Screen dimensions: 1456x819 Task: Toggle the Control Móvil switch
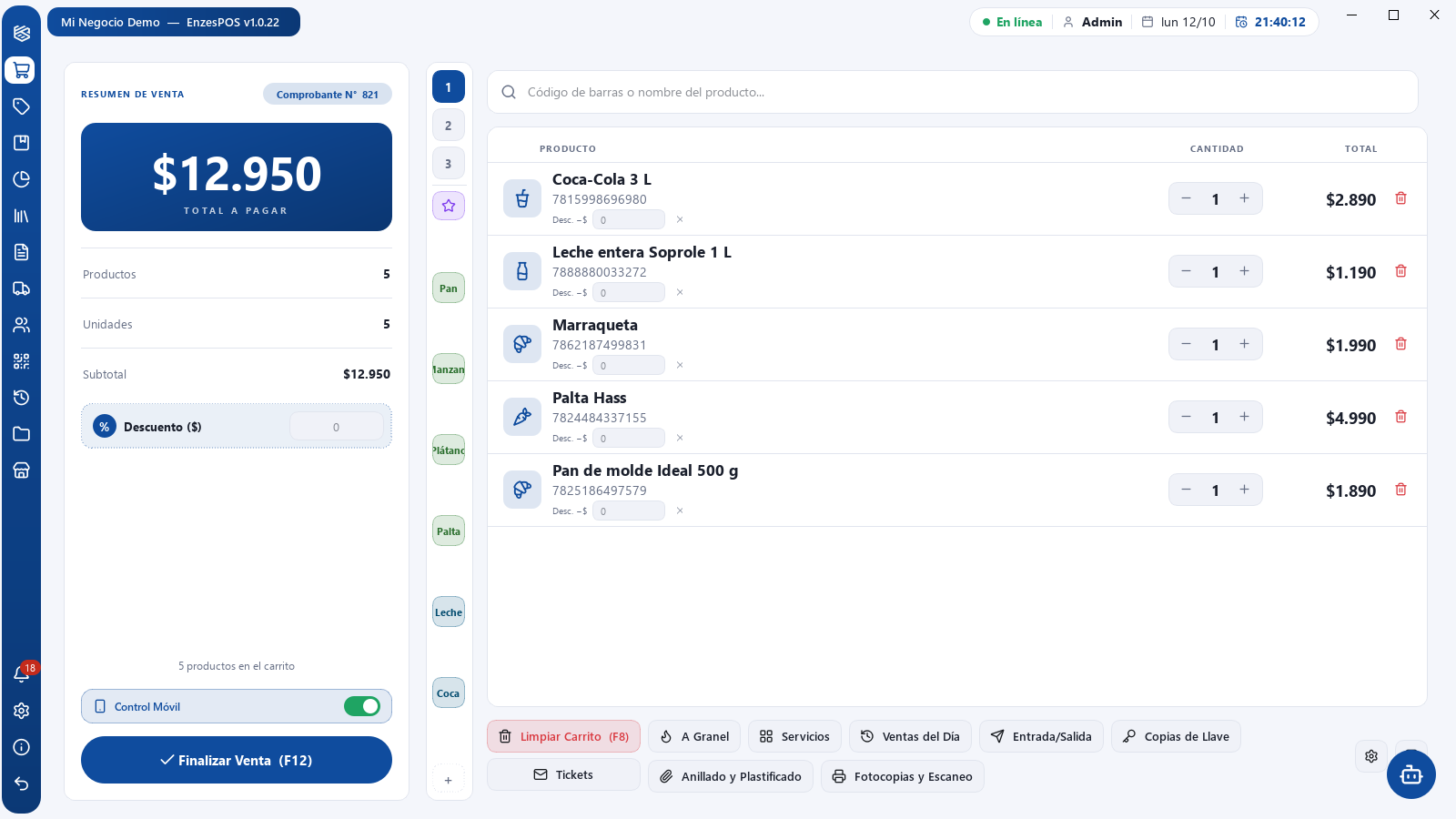pyautogui.click(x=362, y=706)
